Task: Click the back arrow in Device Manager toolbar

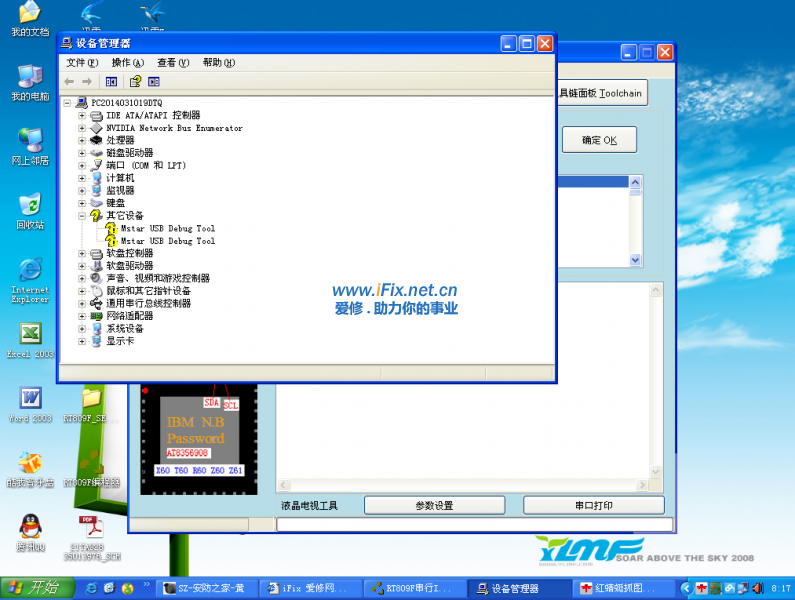Action: (x=69, y=81)
